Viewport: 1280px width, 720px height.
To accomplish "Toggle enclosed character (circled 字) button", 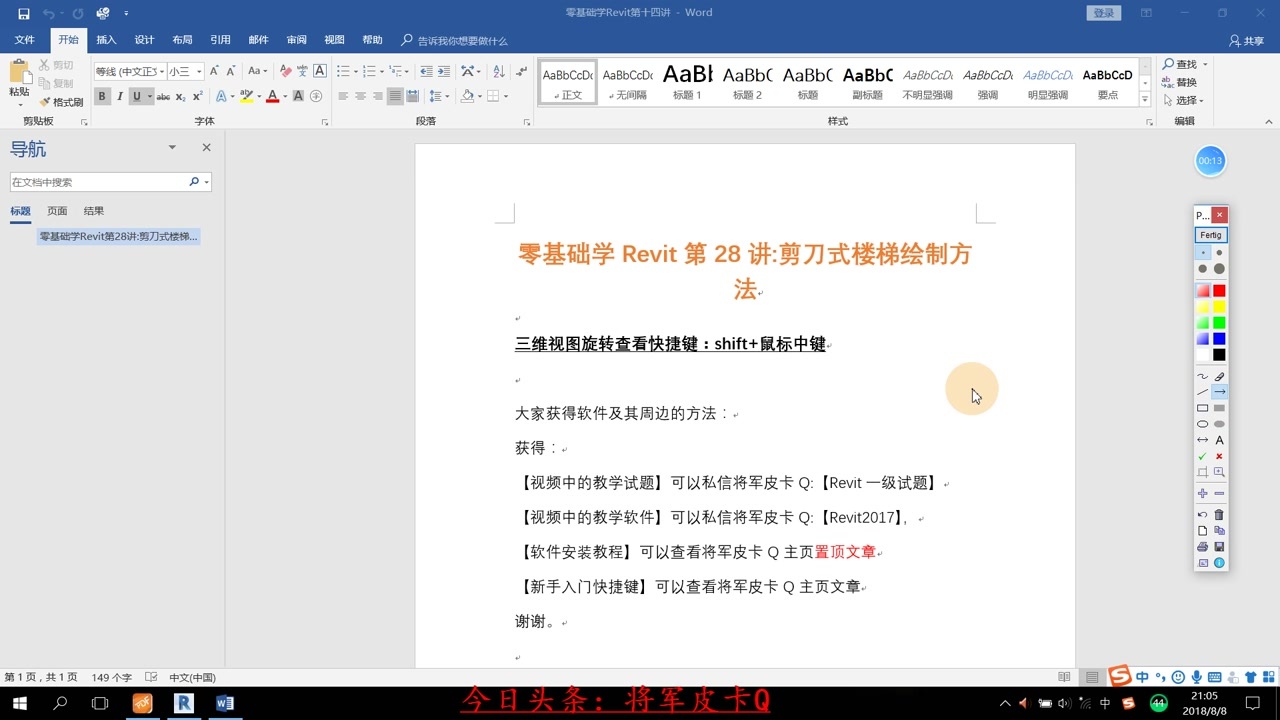I will (x=316, y=97).
